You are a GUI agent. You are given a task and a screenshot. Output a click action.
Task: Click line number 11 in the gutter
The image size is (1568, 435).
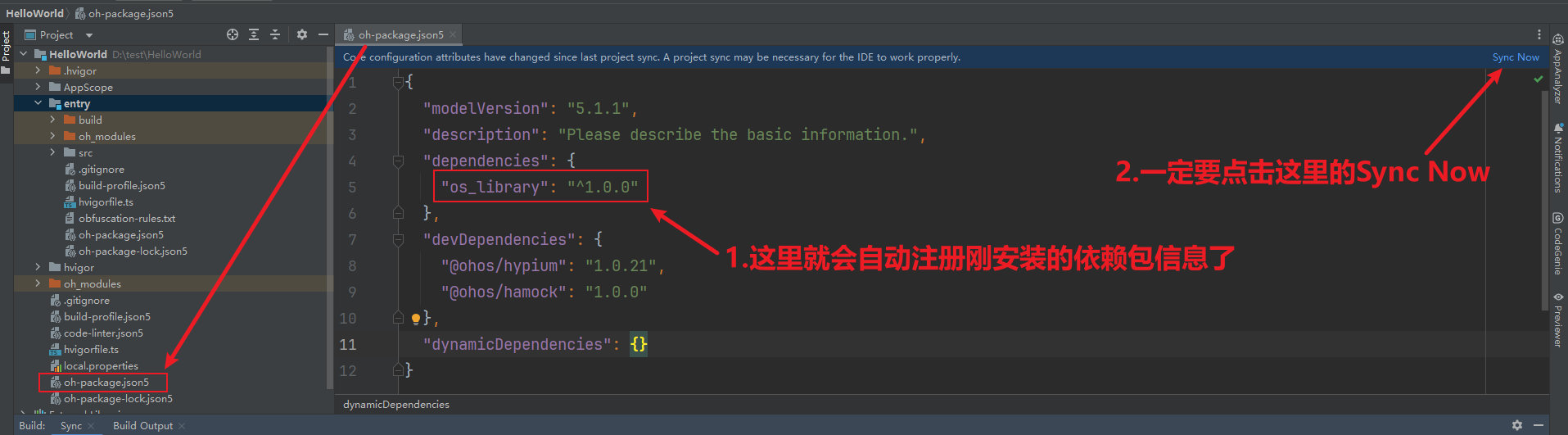coord(347,344)
